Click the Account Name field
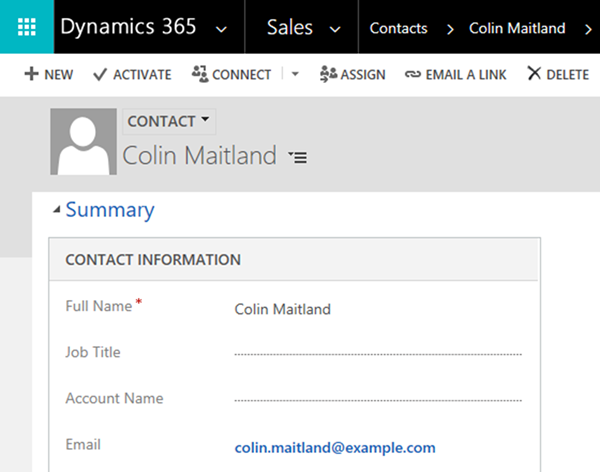The image size is (600, 472). click(x=378, y=399)
